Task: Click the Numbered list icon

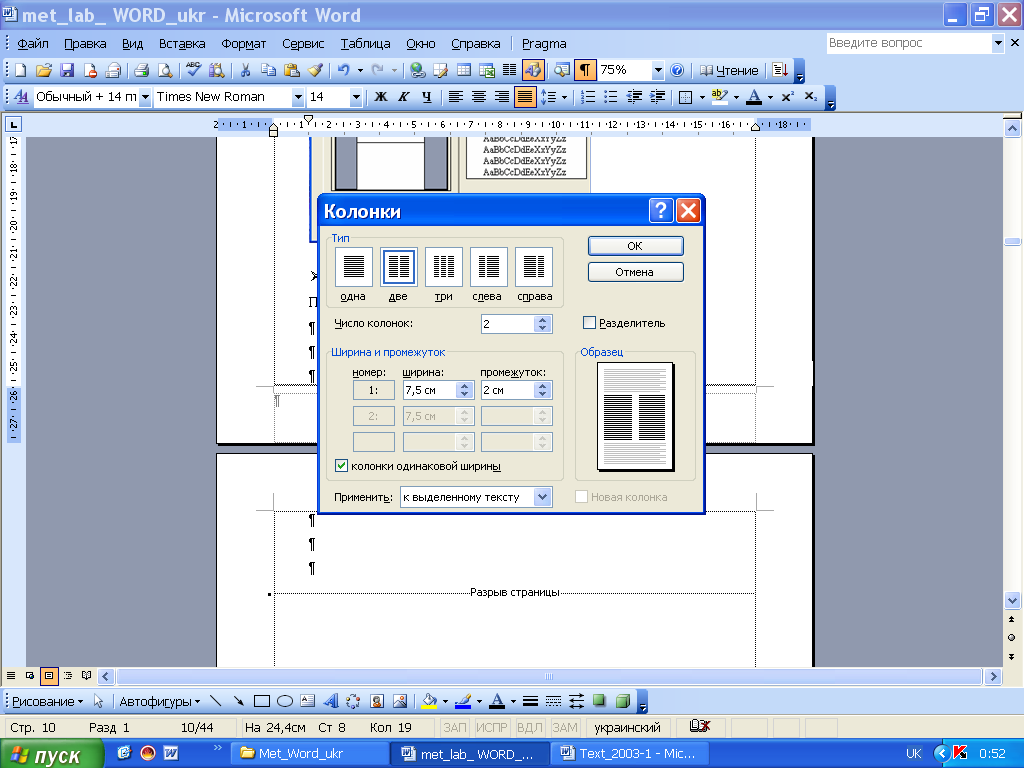Action: pos(588,97)
